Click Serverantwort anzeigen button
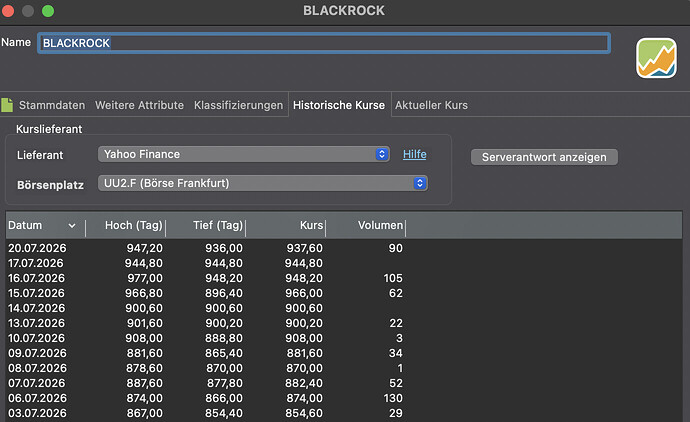Viewport: 690px width, 422px height. coord(544,157)
